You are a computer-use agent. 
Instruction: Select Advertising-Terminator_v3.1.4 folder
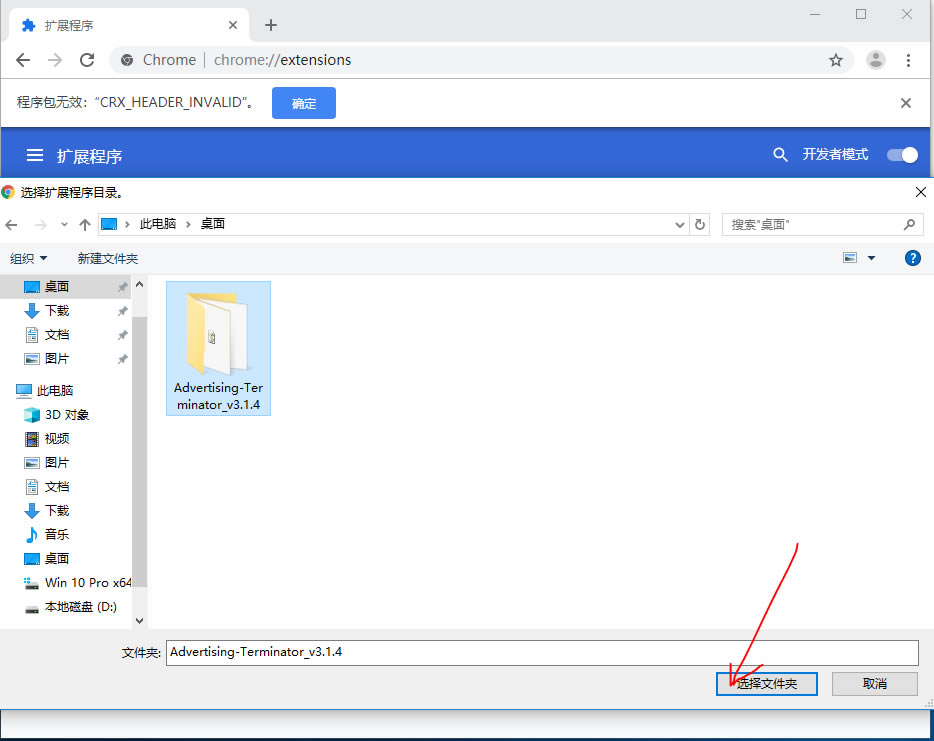coord(219,348)
